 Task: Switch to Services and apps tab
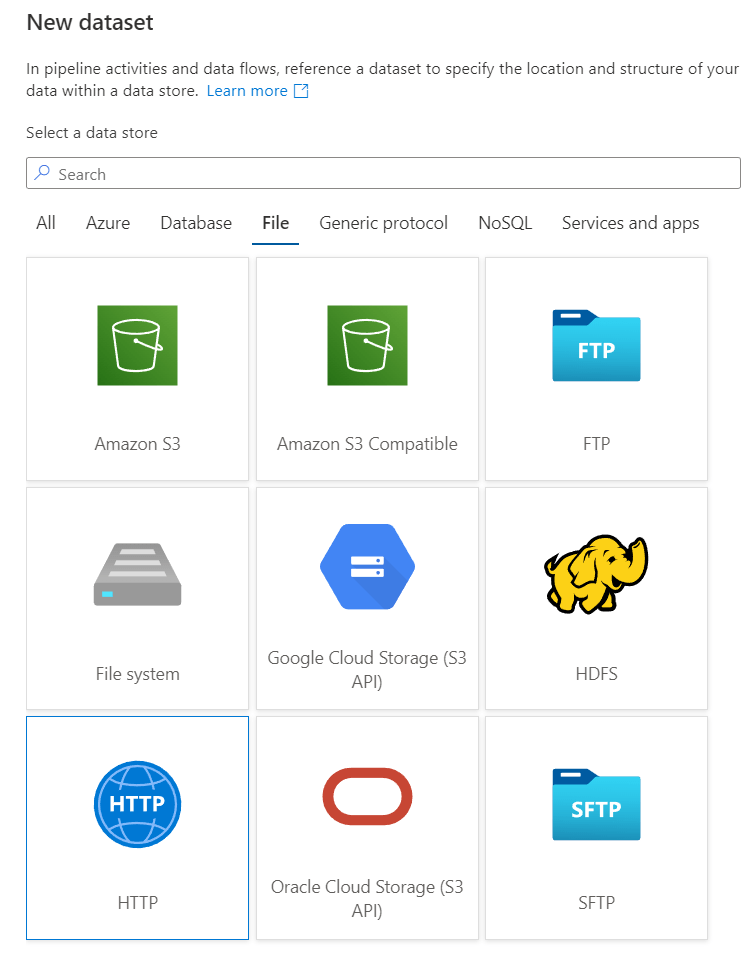(x=630, y=223)
